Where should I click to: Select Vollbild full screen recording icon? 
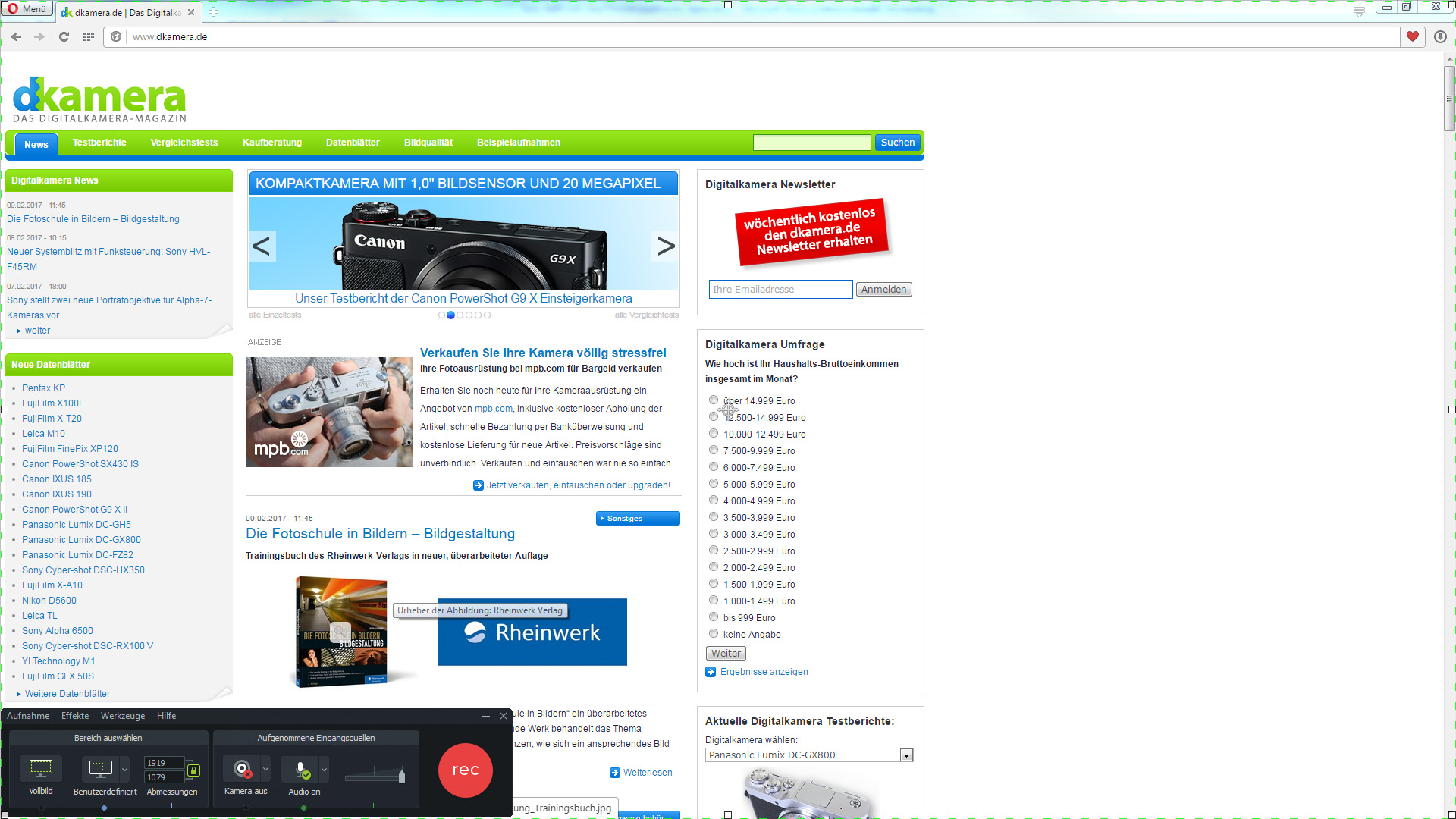tap(41, 768)
